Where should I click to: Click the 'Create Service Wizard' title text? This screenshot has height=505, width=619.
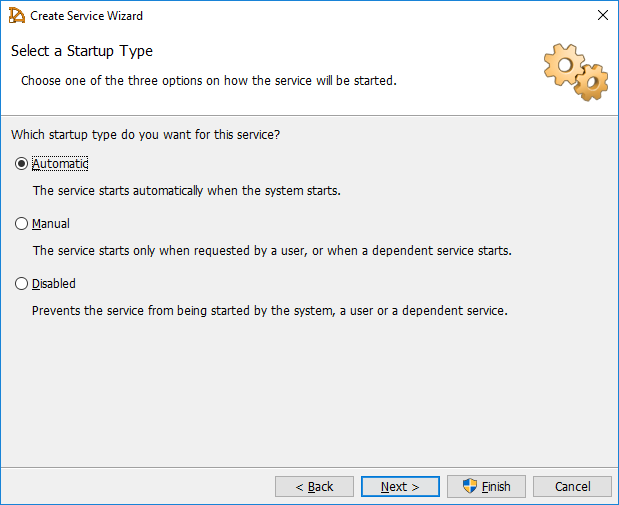86,16
